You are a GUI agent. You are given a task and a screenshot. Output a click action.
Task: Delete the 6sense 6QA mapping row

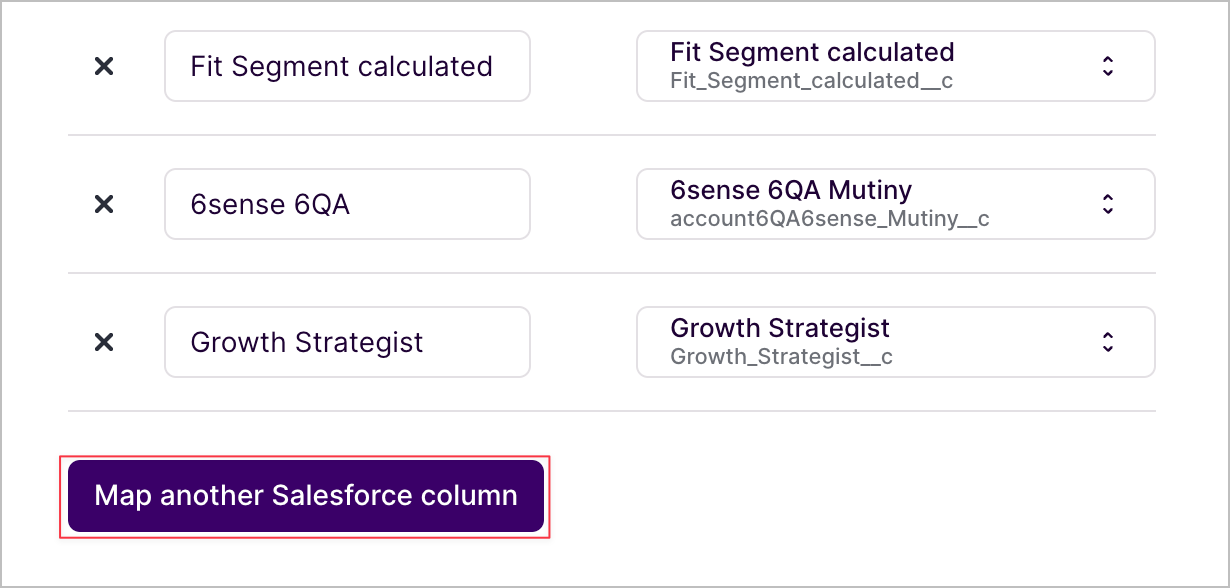tap(104, 204)
